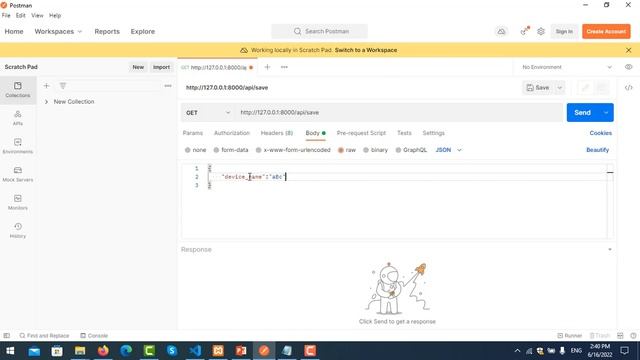Switch to the Authorization tab
This screenshot has width=640, height=360.
[x=231, y=133]
